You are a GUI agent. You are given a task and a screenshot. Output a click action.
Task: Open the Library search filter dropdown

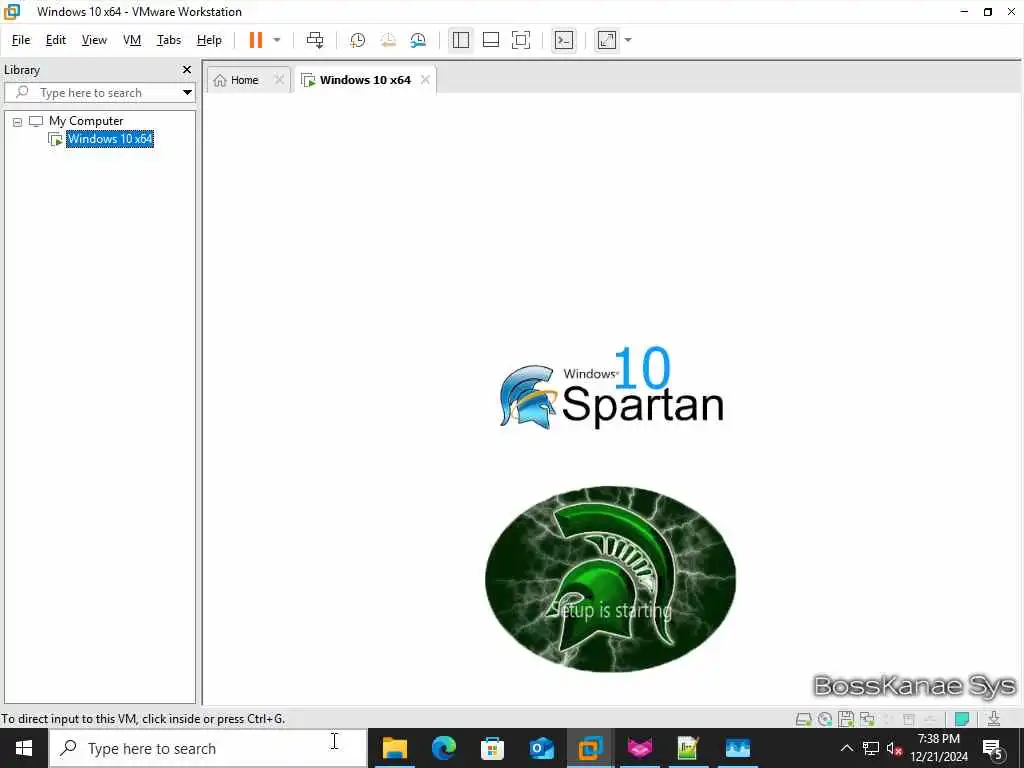point(187,93)
